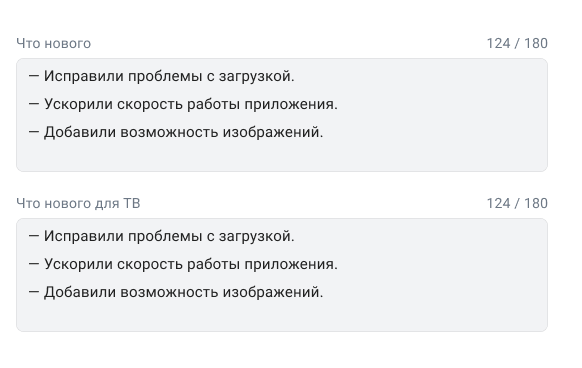Screen dimensions: 582x368
Task: Click the word "Ускорили" in the ТВ field
Action: [78, 264]
